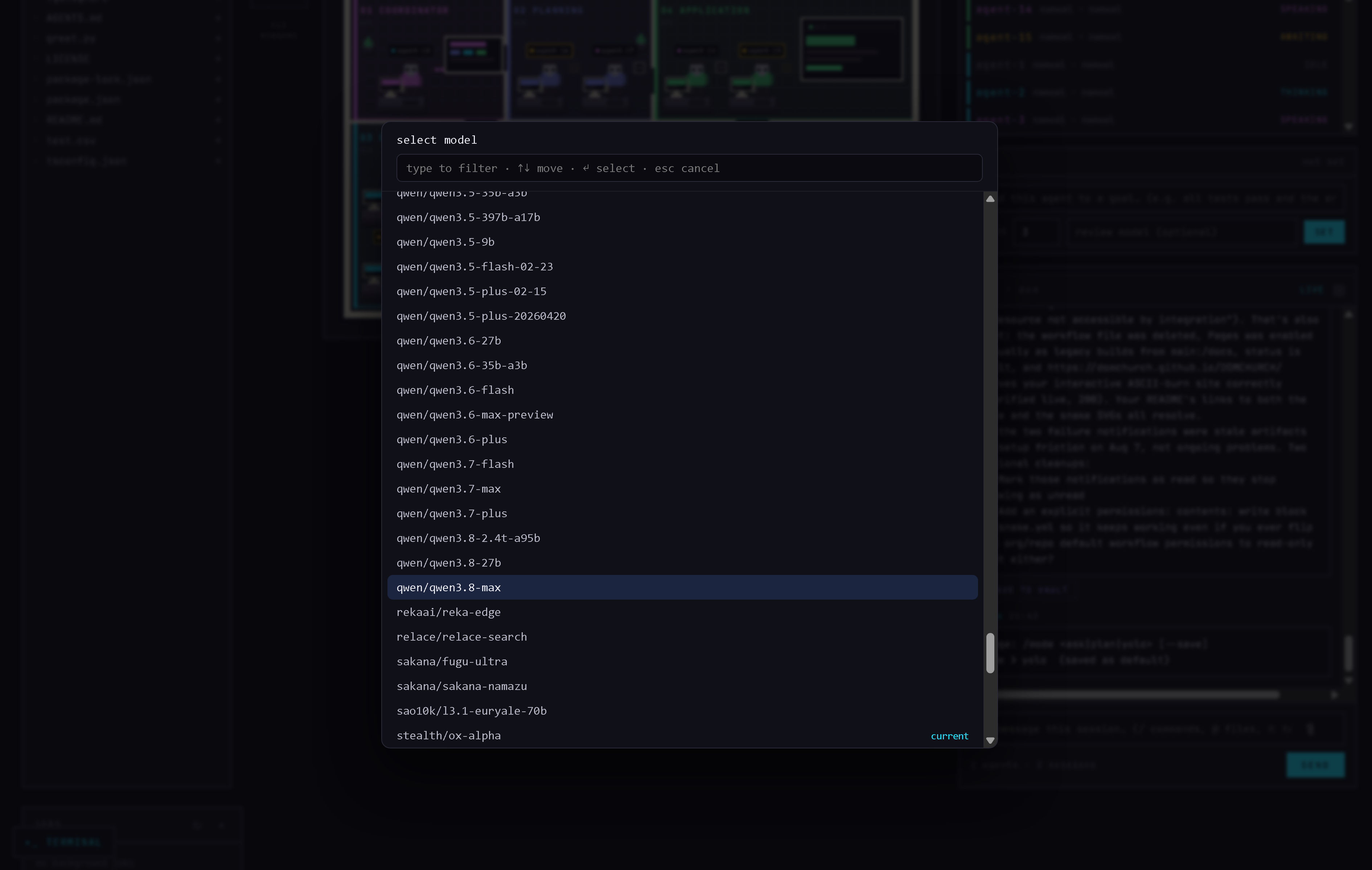
Task: Select qwen/qwen3.6-35b-a3b model
Action: pyautogui.click(x=682, y=365)
